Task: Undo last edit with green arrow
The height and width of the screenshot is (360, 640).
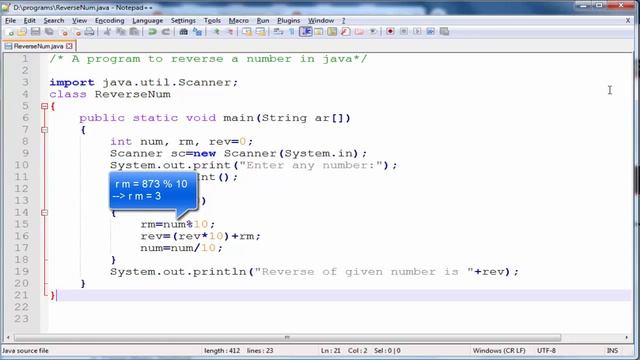Action: (152, 32)
